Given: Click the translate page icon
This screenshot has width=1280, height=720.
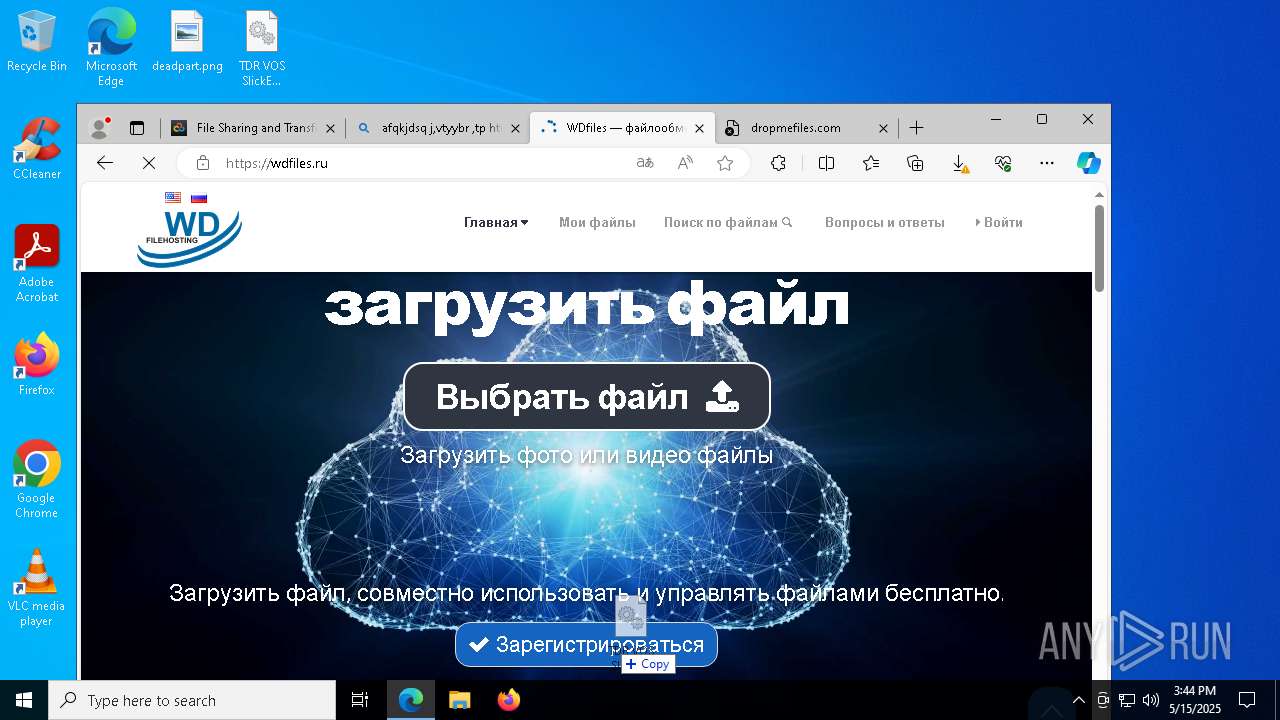Looking at the screenshot, I should pyautogui.click(x=645, y=163).
